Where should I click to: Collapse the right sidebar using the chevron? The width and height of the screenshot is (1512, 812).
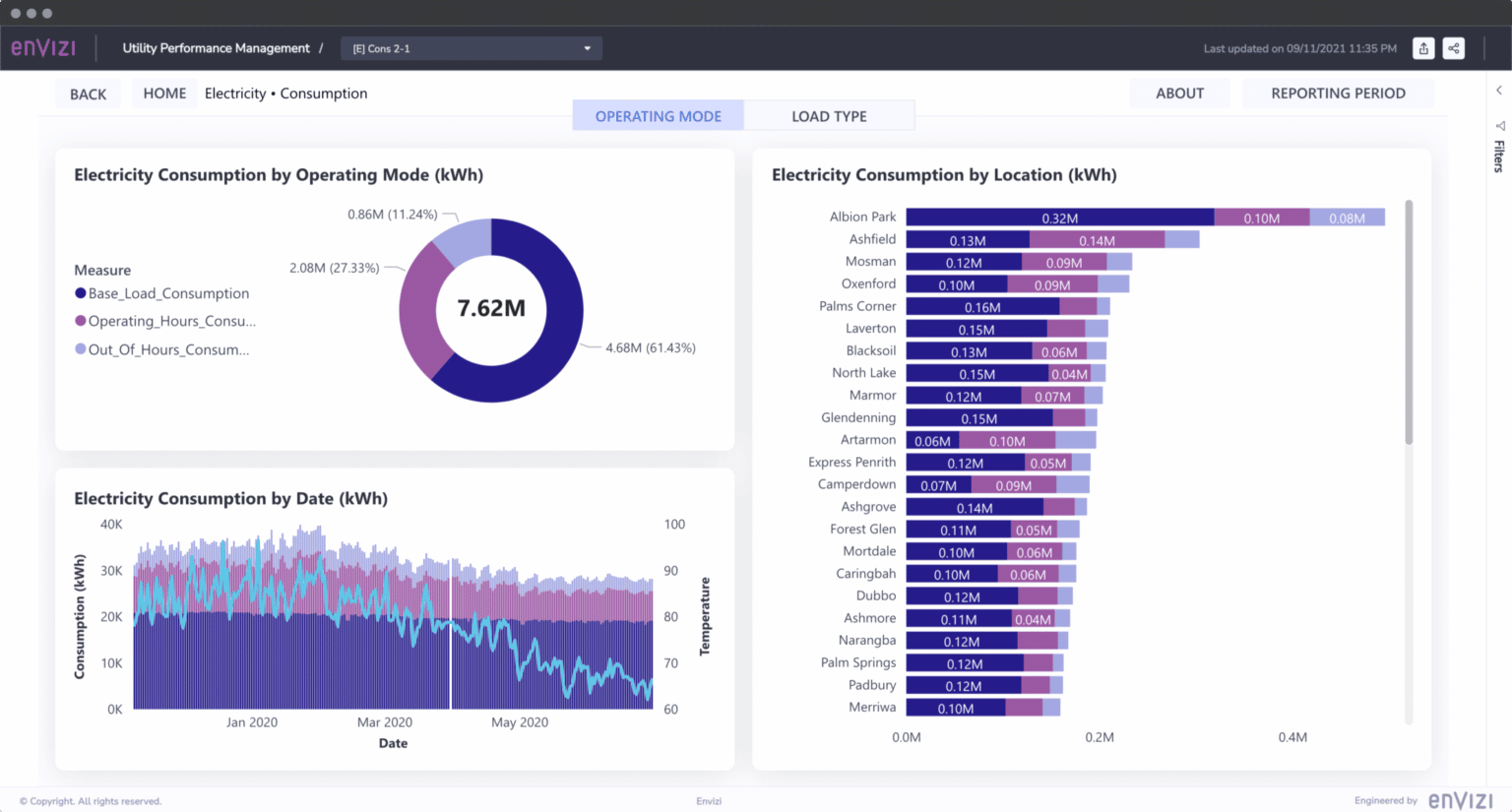coord(1498,89)
